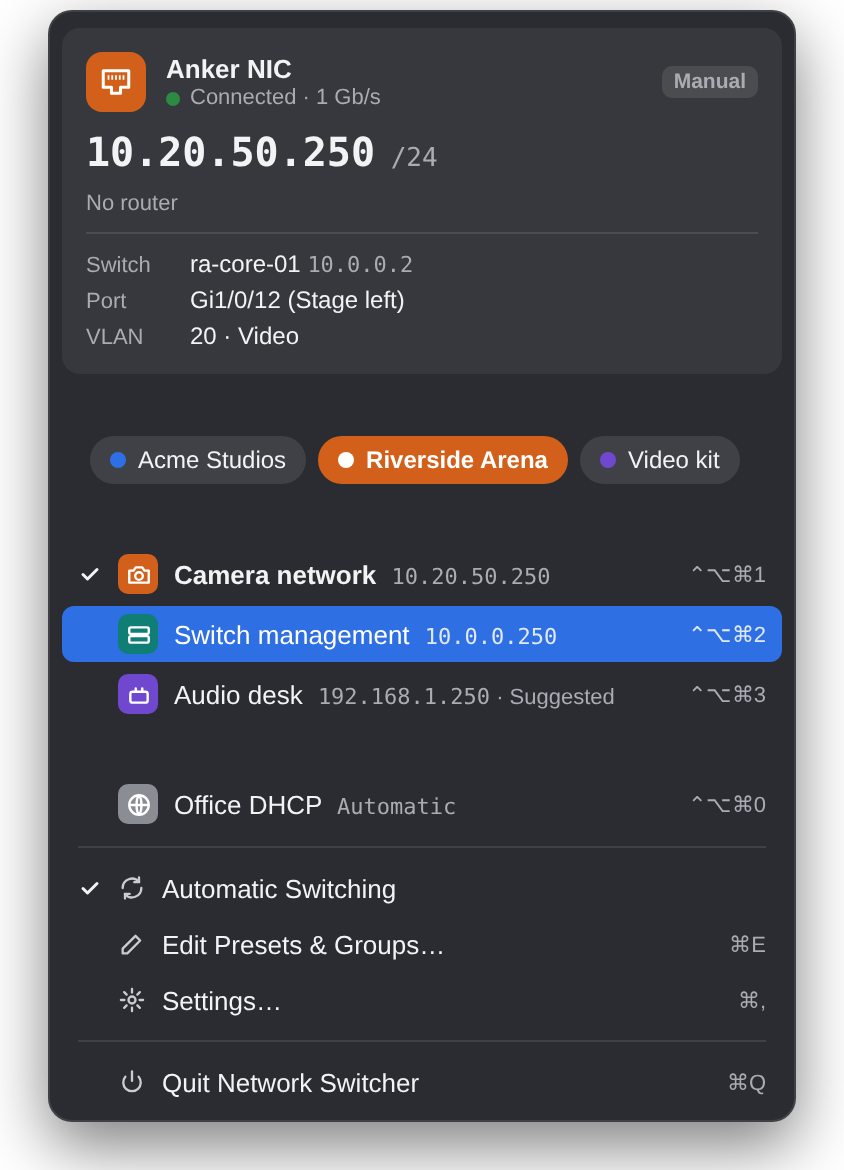This screenshot has height=1170, width=844.
Task: Click the /24 subnet suffix
Action: coord(414,157)
